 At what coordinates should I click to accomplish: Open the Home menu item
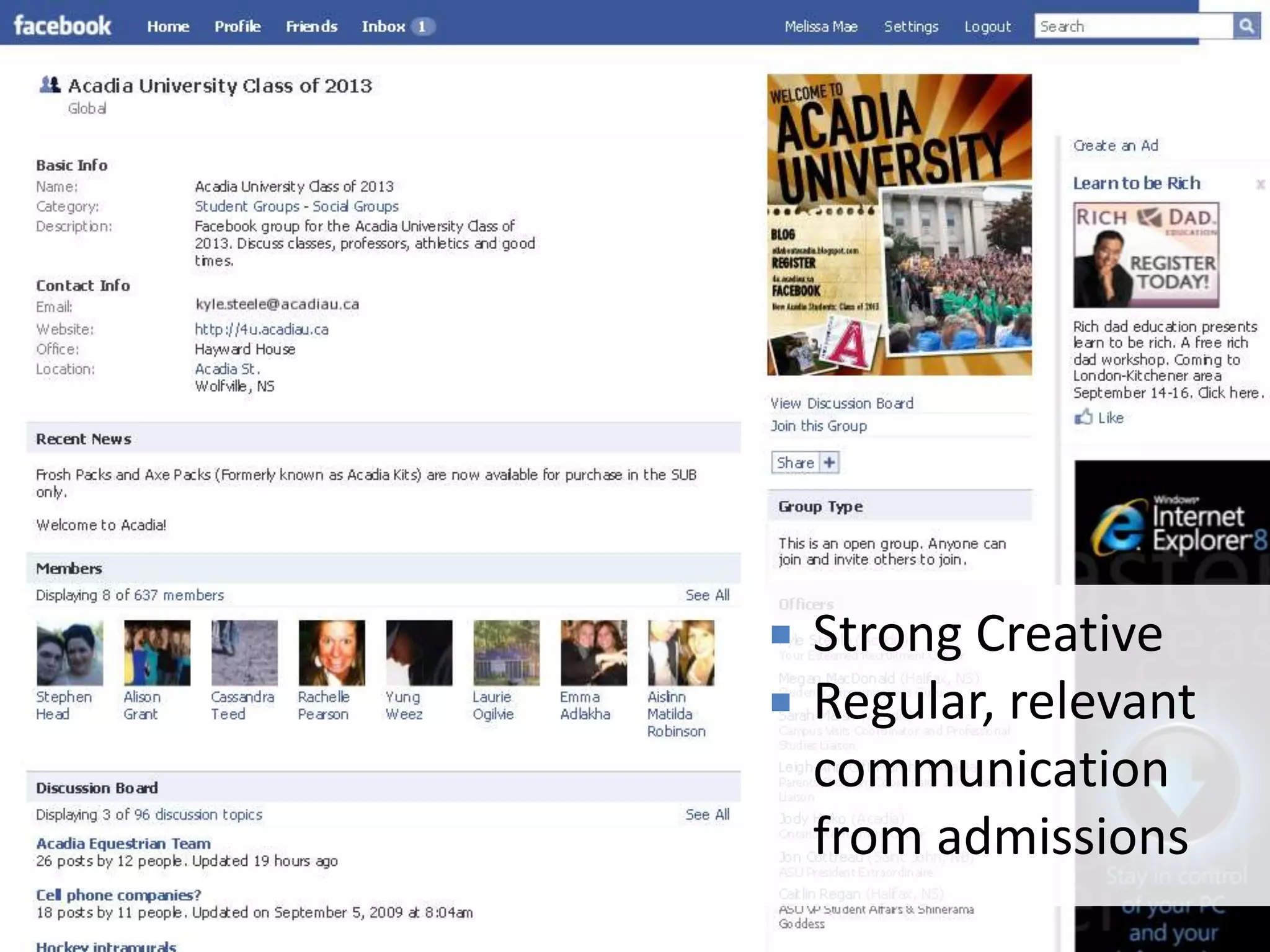pyautogui.click(x=168, y=27)
